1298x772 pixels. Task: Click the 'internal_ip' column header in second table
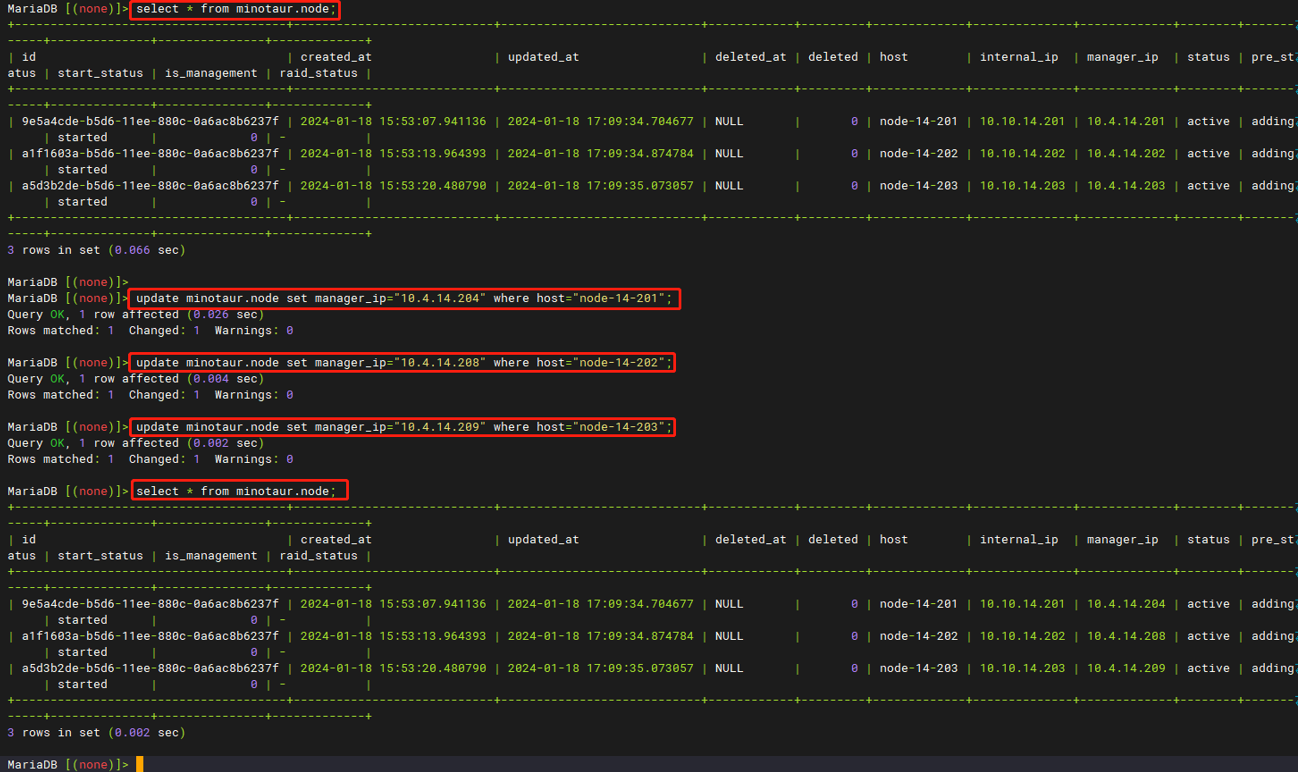point(1019,540)
